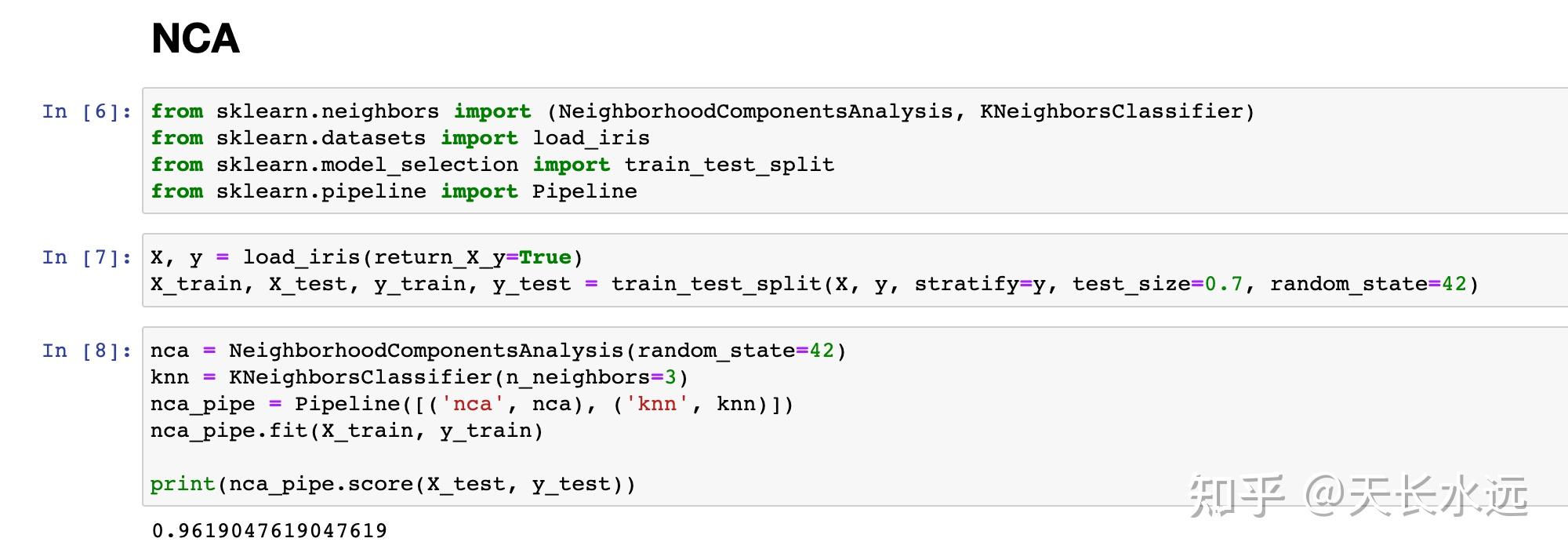Click the output value 0.9619047619047619
The image size is (1568, 560).
coord(270,531)
